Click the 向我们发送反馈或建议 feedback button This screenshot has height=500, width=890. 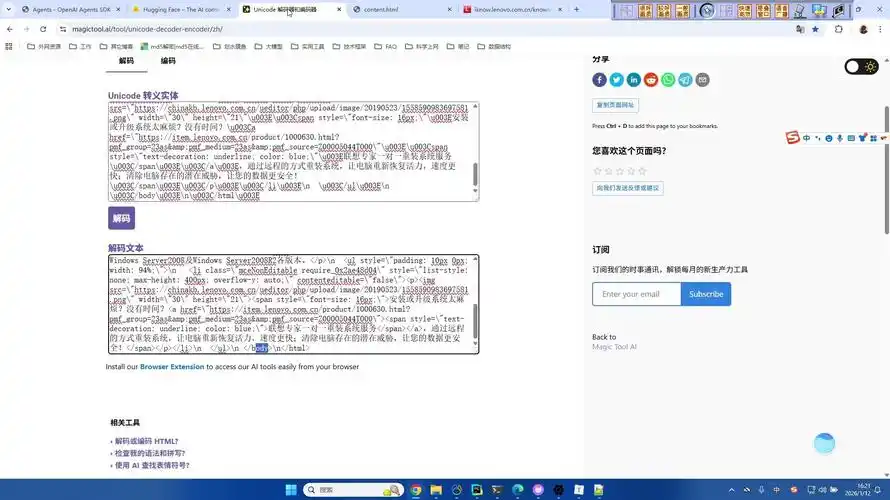tap(628, 188)
